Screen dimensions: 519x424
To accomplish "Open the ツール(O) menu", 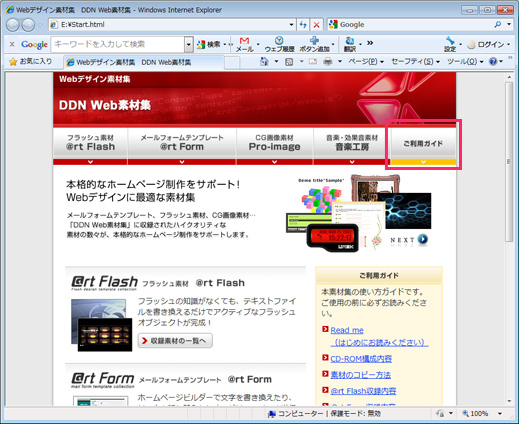I will click(x=465, y=62).
